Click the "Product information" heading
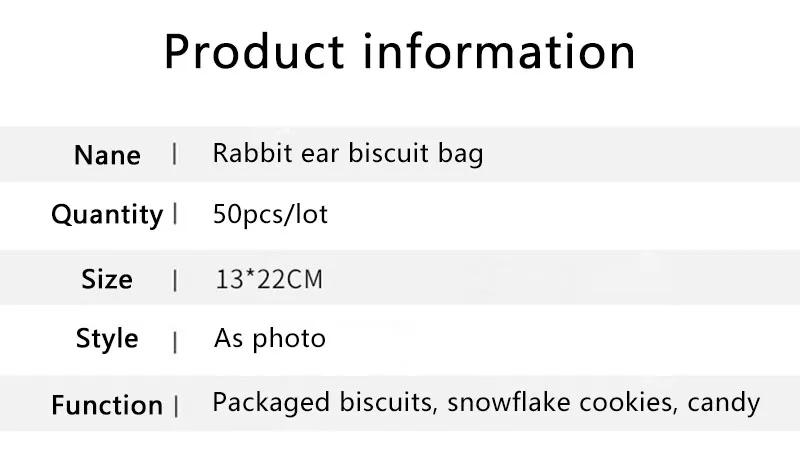800x475 pixels. [399, 52]
